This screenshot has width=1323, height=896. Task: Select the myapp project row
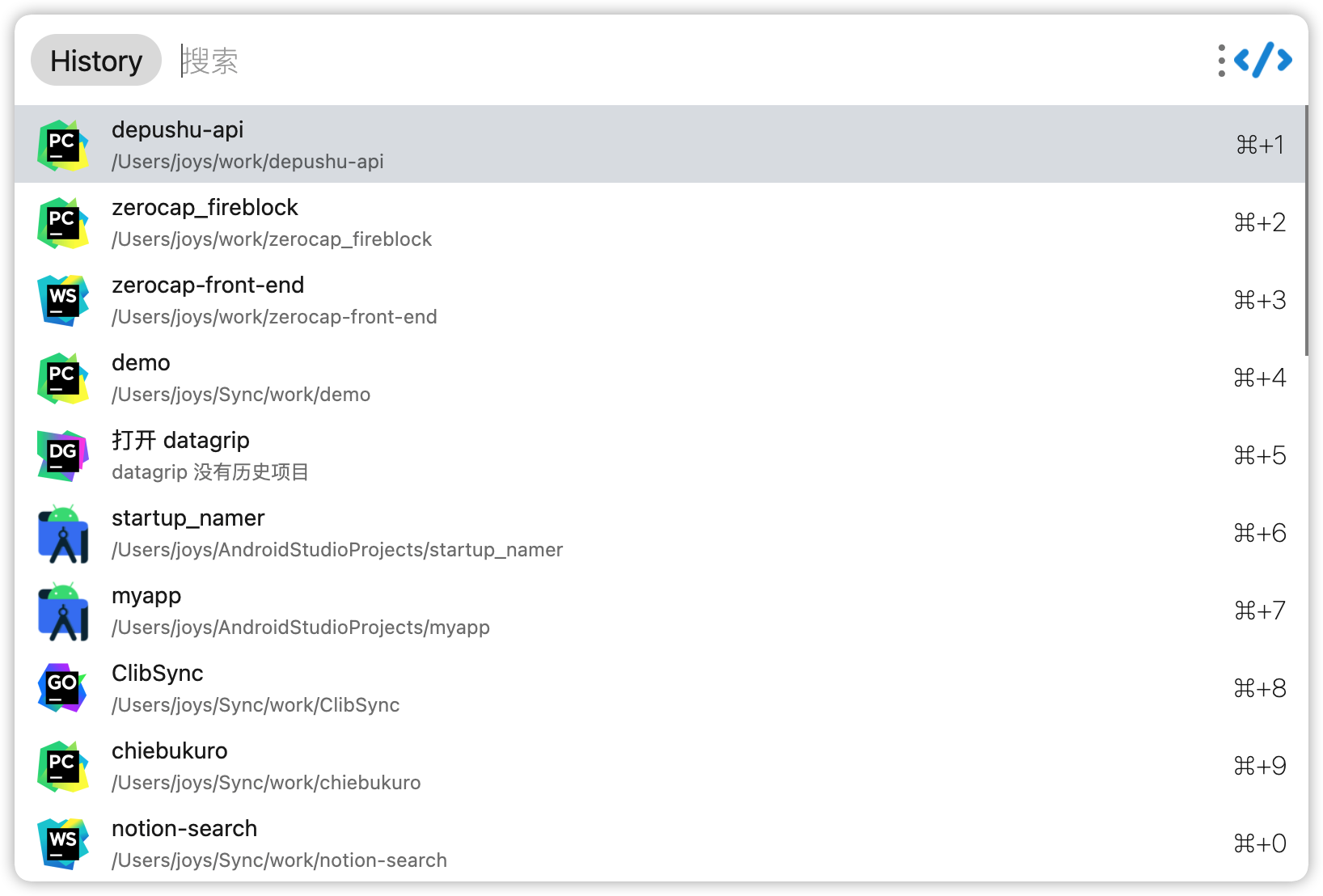click(x=660, y=611)
